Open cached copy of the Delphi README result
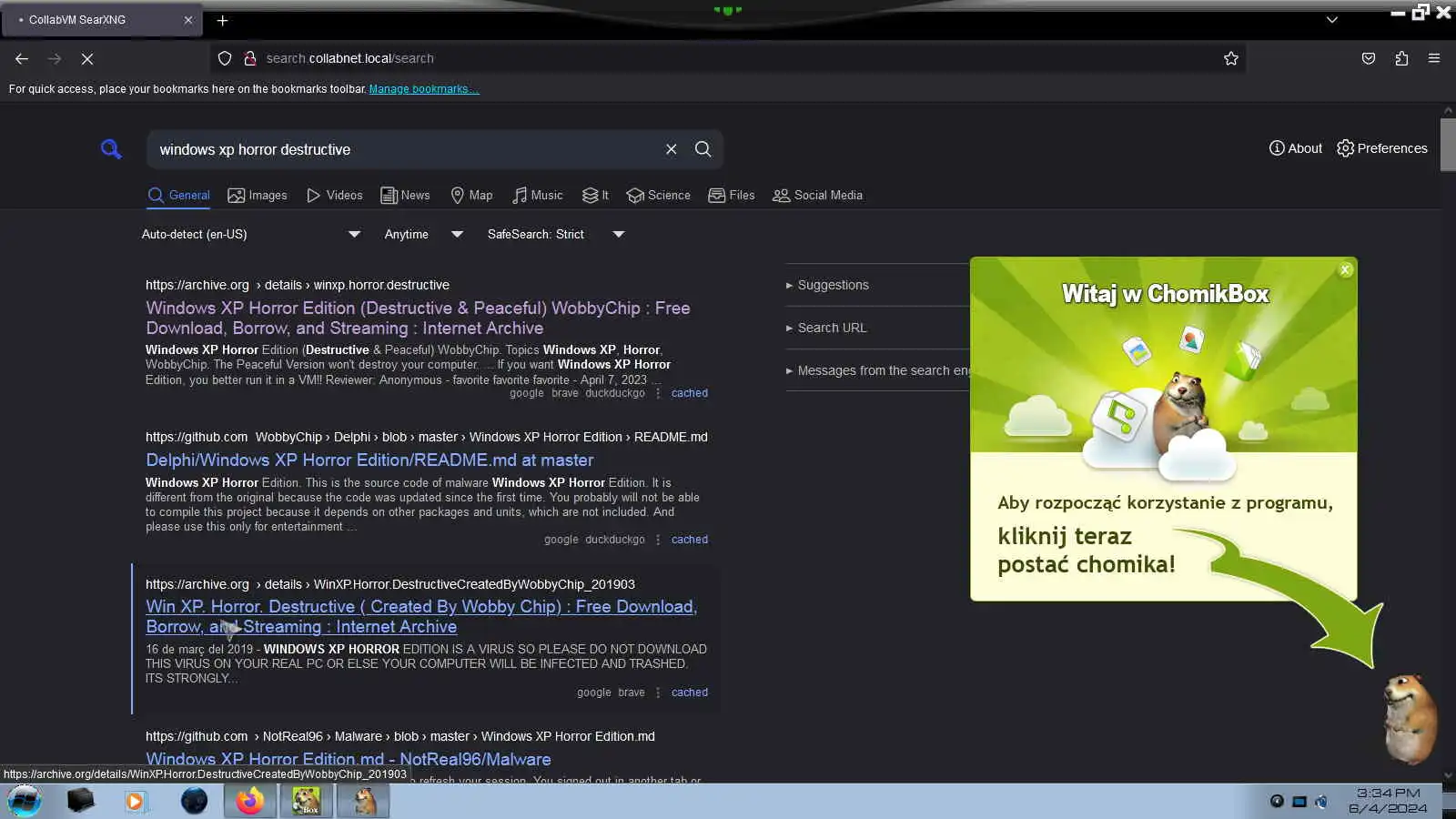This screenshot has width=1456, height=819. click(690, 540)
